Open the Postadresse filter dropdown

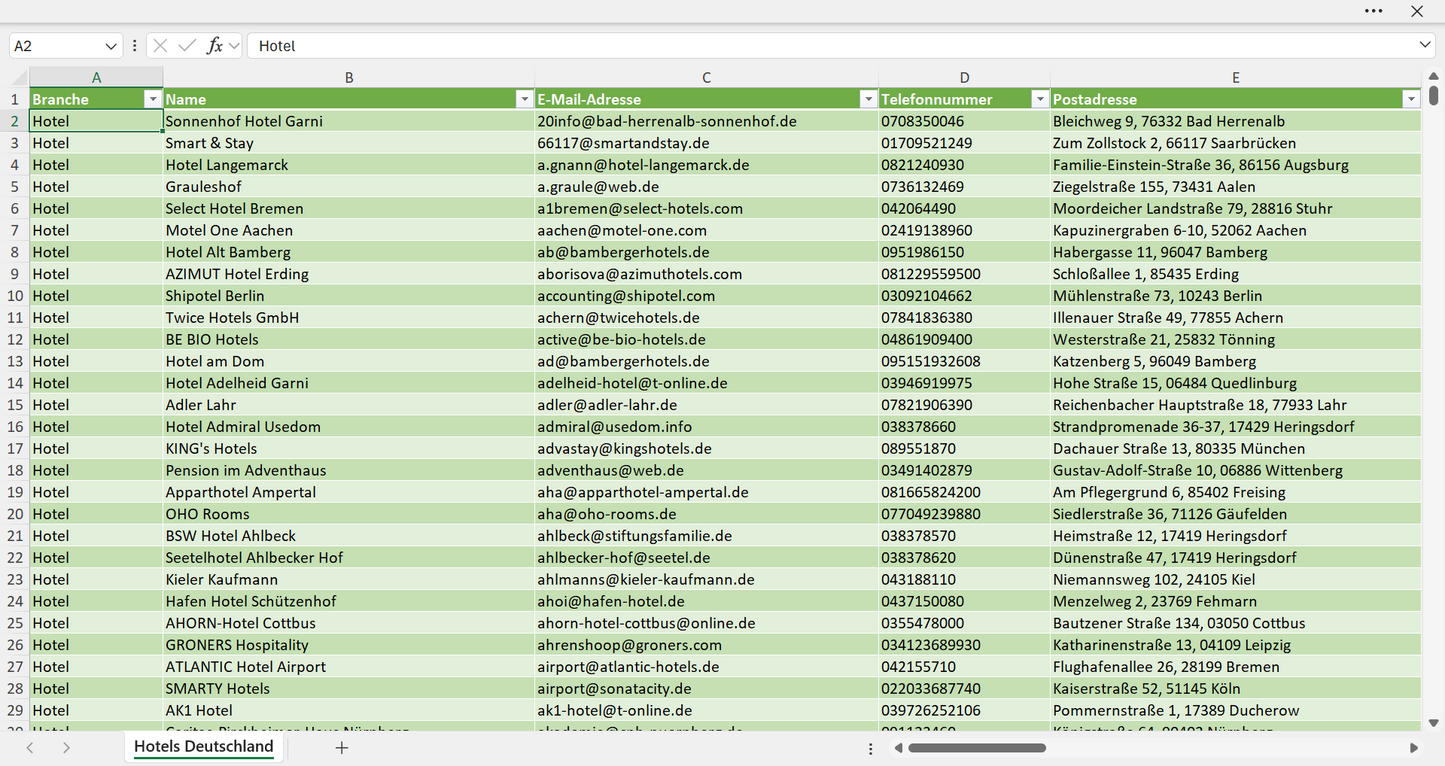(x=1411, y=99)
